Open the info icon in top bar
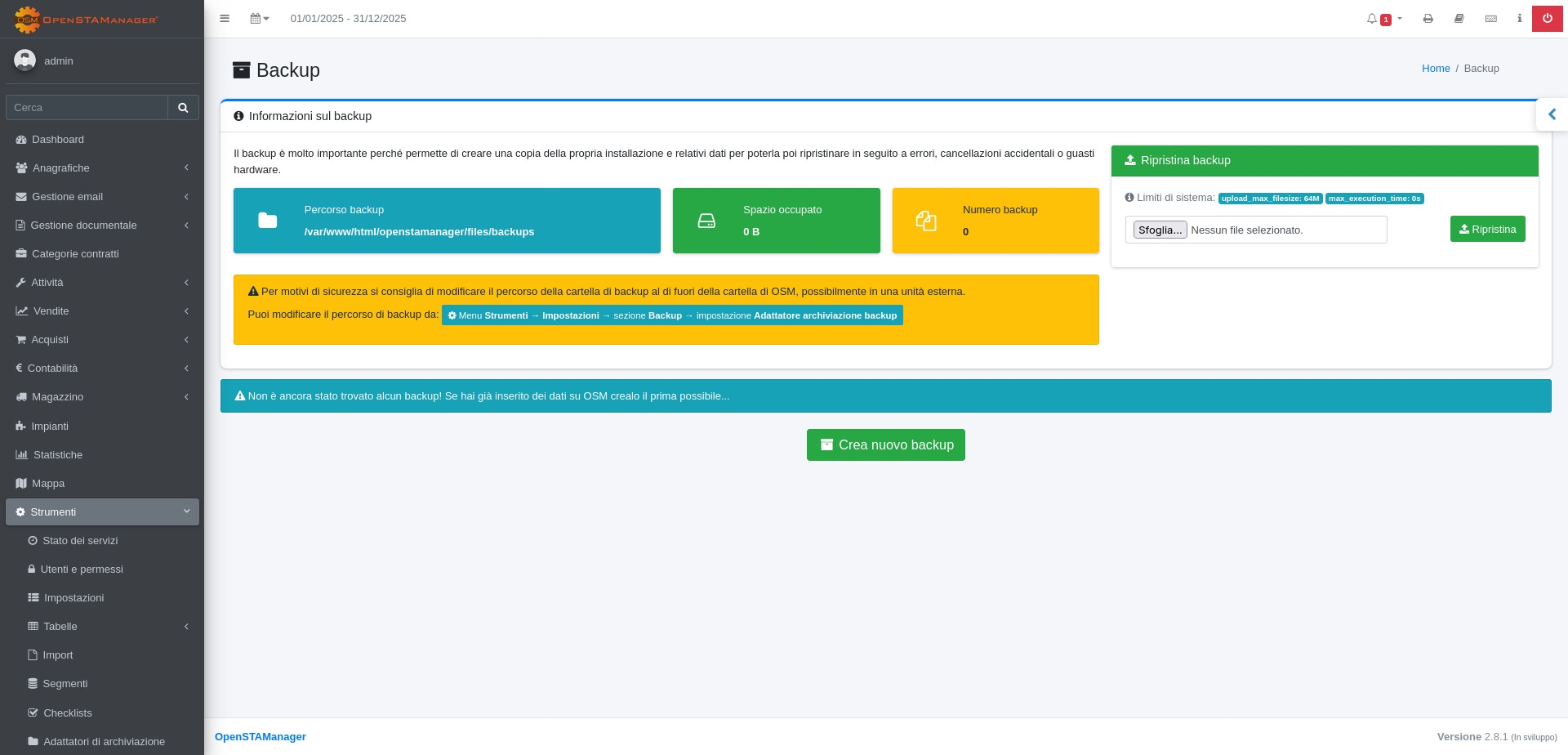This screenshot has height=755, width=1568. click(x=1519, y=19)
